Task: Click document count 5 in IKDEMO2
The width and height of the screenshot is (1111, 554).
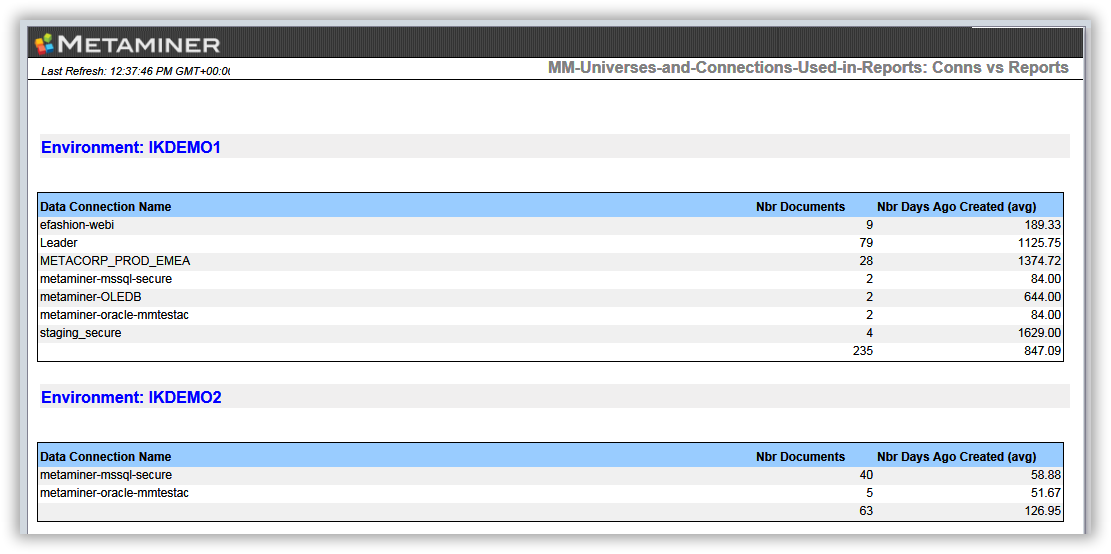Action: (869, 492)
